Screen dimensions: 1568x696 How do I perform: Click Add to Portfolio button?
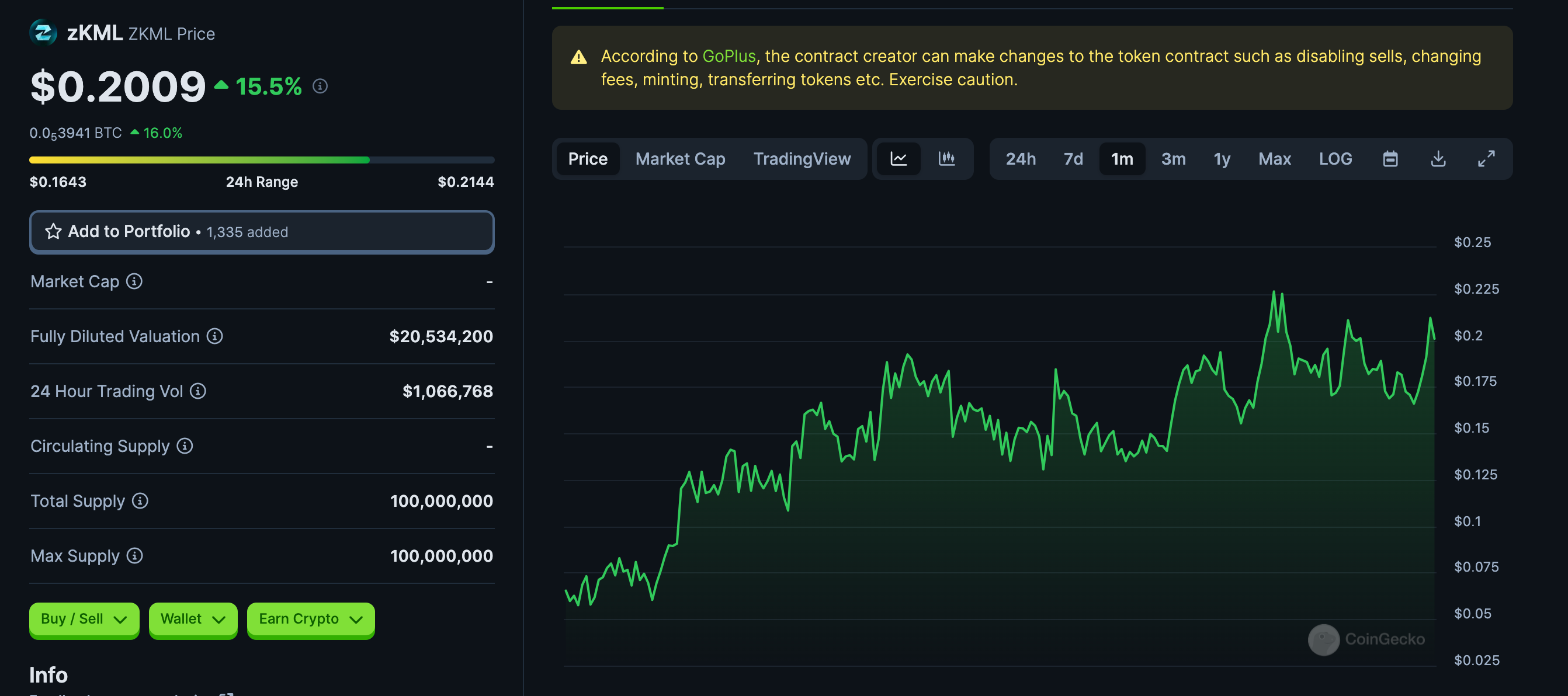point(262,232)
